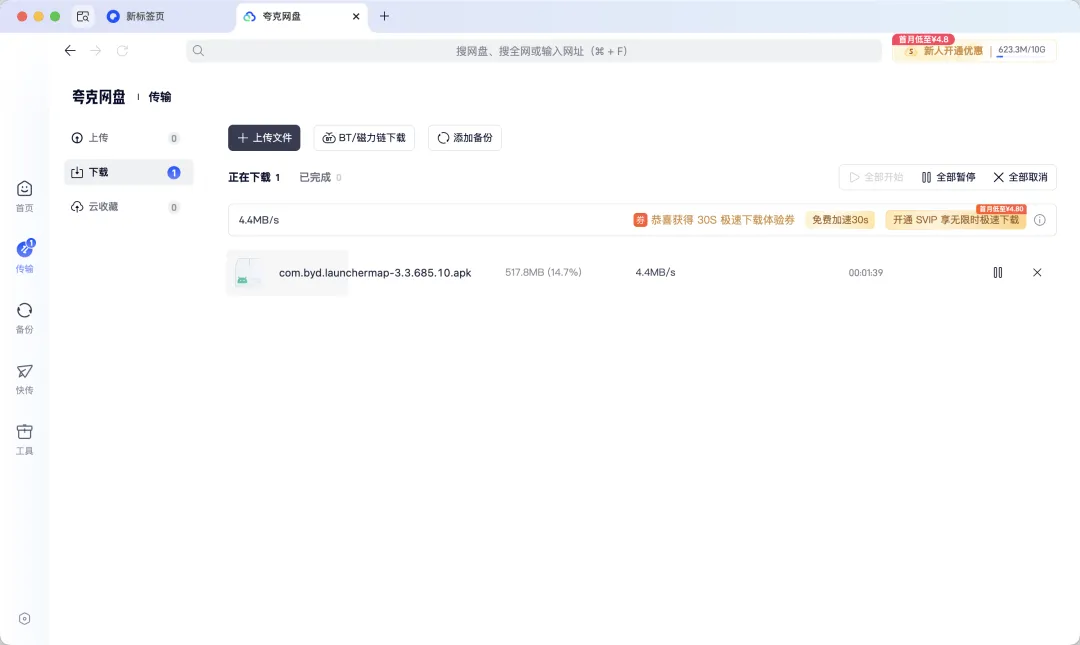The height and width of the screenshot is (645, 1080).
Task: Pause the launchermap apk download
Action: click(x=997, y=272)
